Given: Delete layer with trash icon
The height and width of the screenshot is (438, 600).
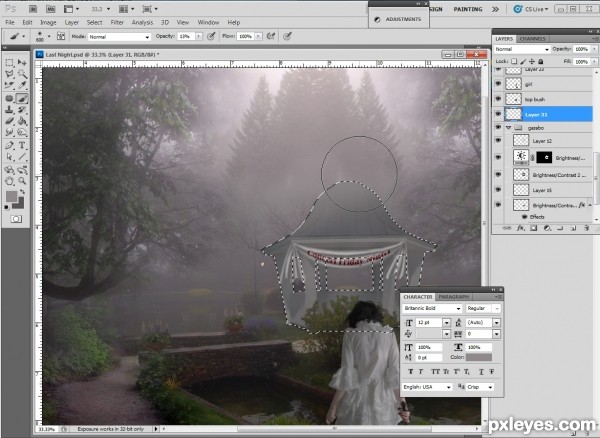Looking at the screenshot, I should [587, 228].
